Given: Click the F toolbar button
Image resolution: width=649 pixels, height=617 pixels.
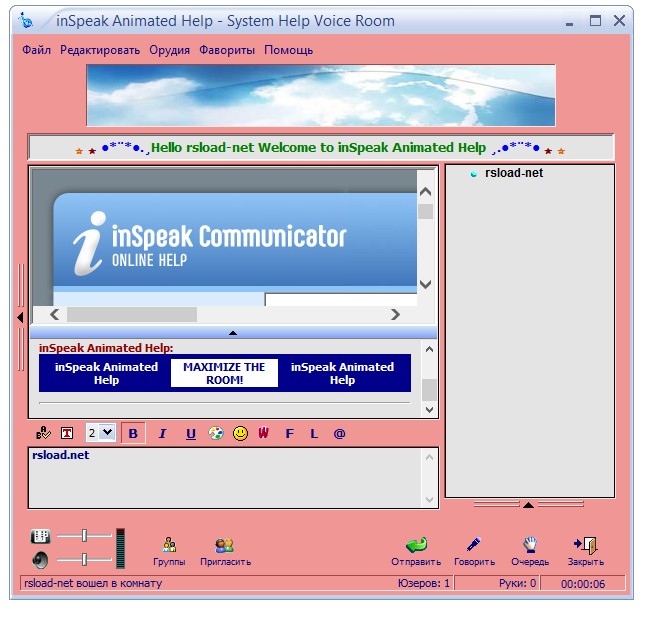Looking at the screenshot, I should click(290, 433).
